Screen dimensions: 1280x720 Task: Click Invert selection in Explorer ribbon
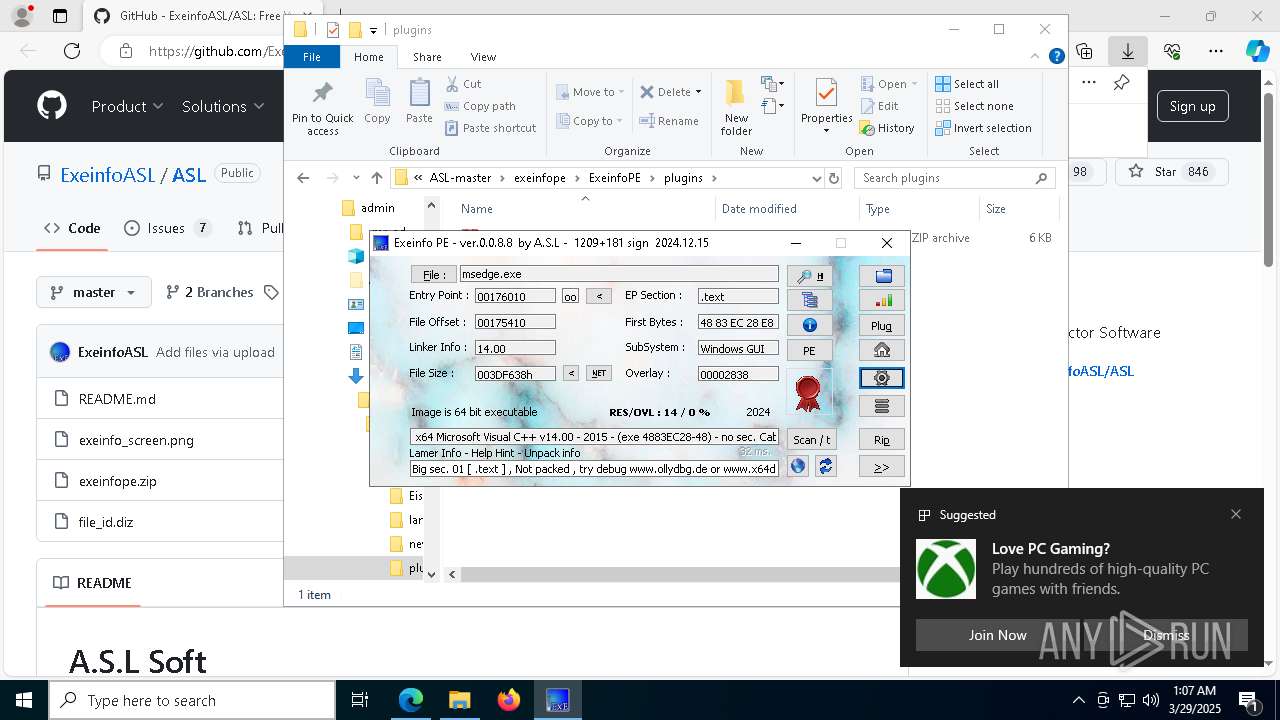(x=983, y=128)
